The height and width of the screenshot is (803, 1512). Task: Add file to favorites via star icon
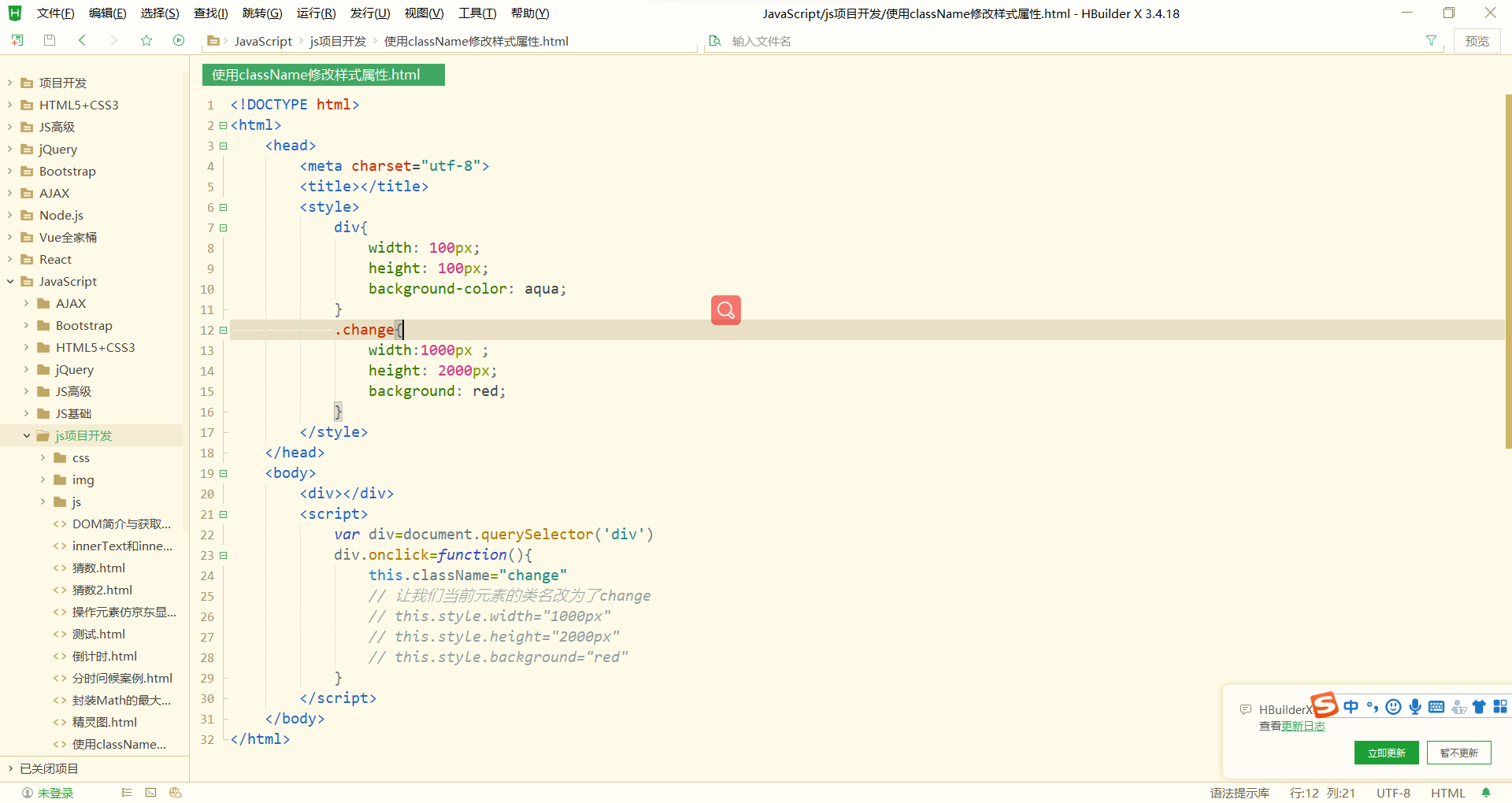146,40
